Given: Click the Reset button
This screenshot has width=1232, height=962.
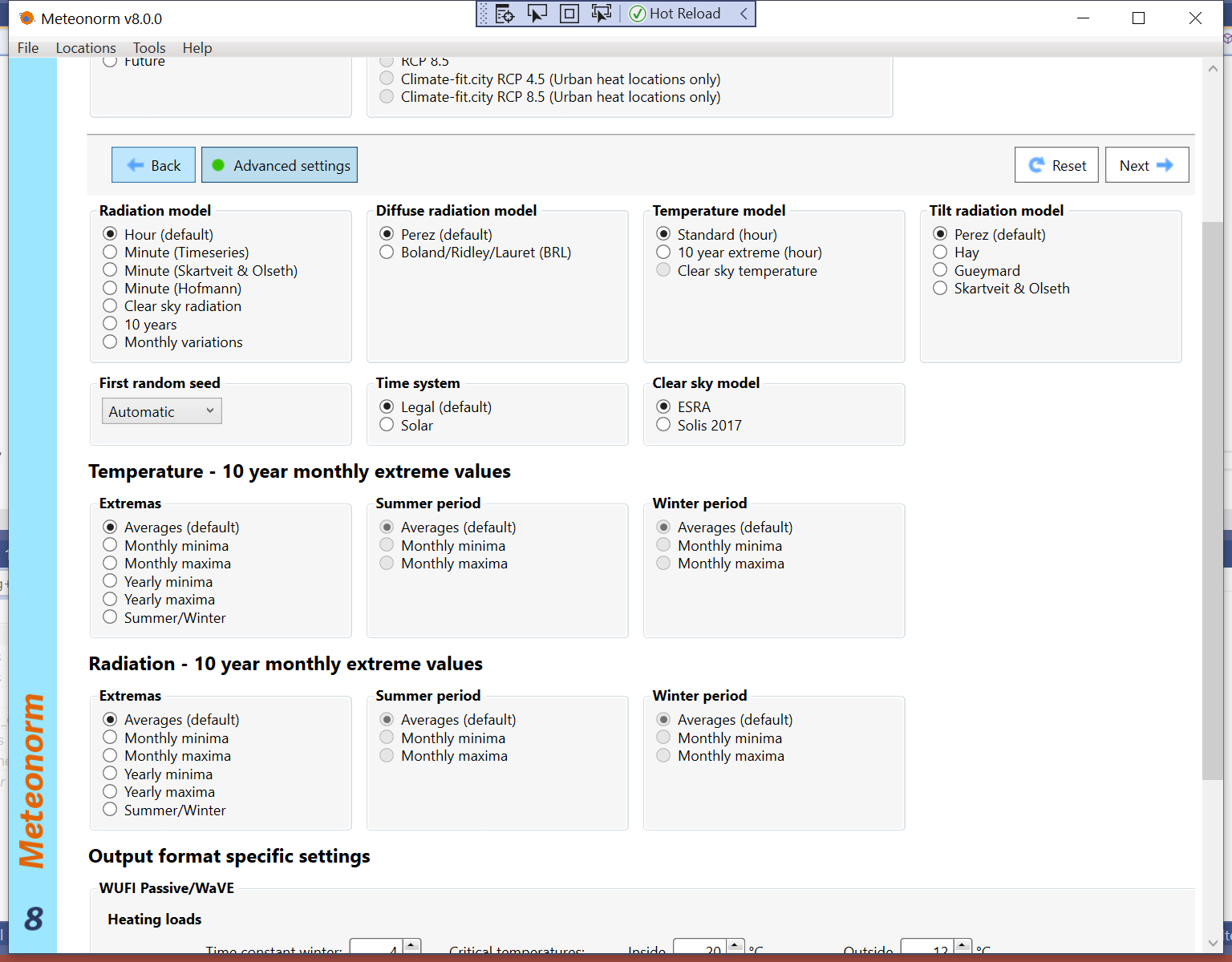Looking at the screenshot, I should [x=1056, y=165].
